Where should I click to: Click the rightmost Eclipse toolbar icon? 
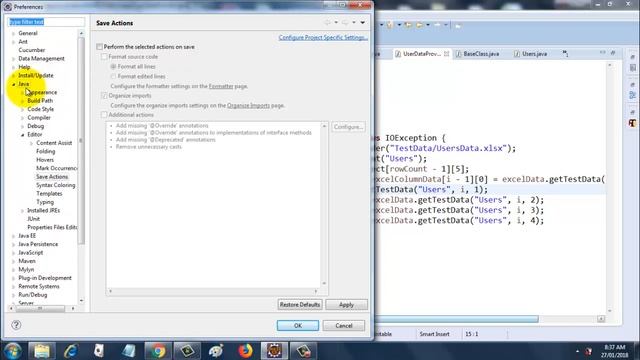click(x=458, y=26)
